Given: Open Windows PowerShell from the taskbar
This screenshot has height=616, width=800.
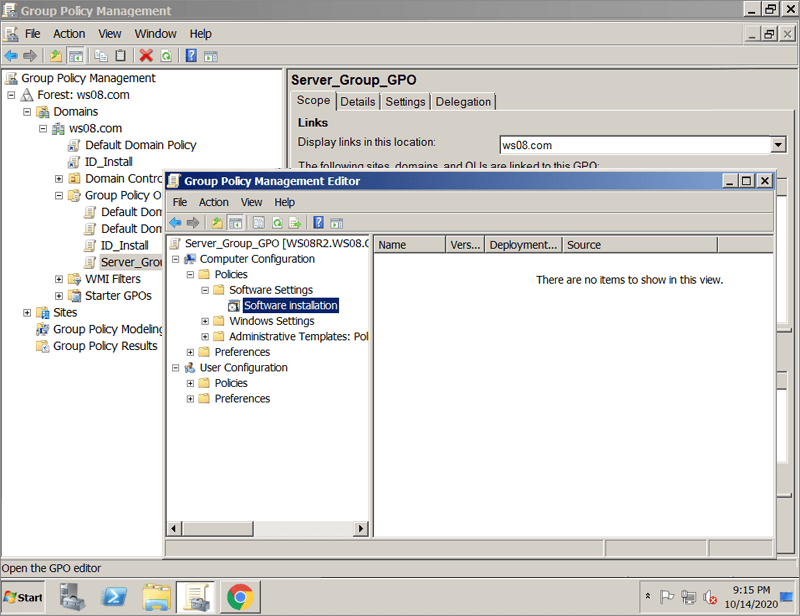Looking at the screenshot, I should pyautogui.click(x=115, y=597).
